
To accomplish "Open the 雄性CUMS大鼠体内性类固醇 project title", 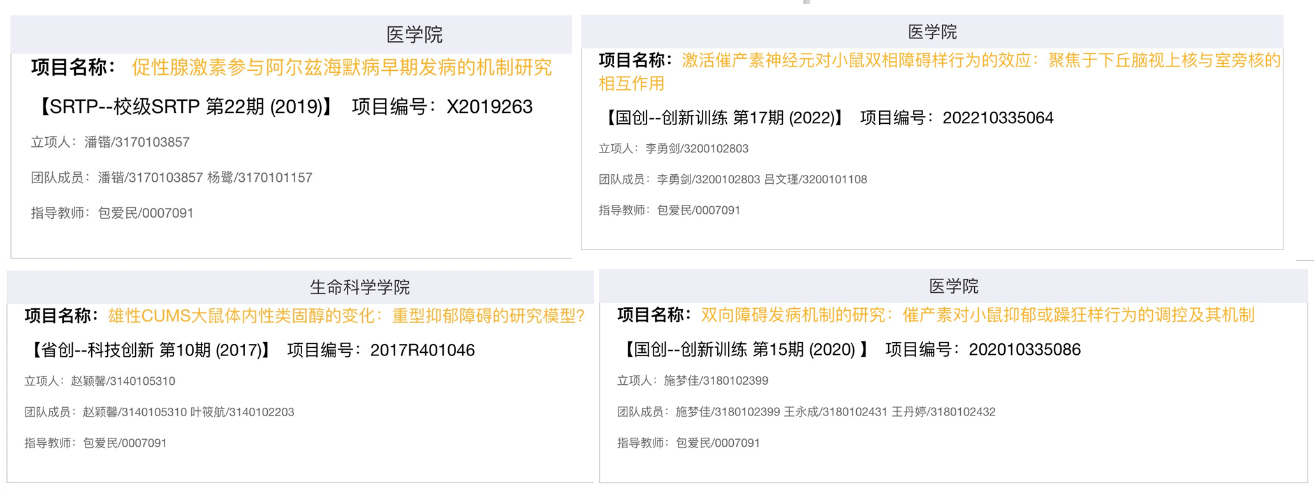I will tap(346, 316).
